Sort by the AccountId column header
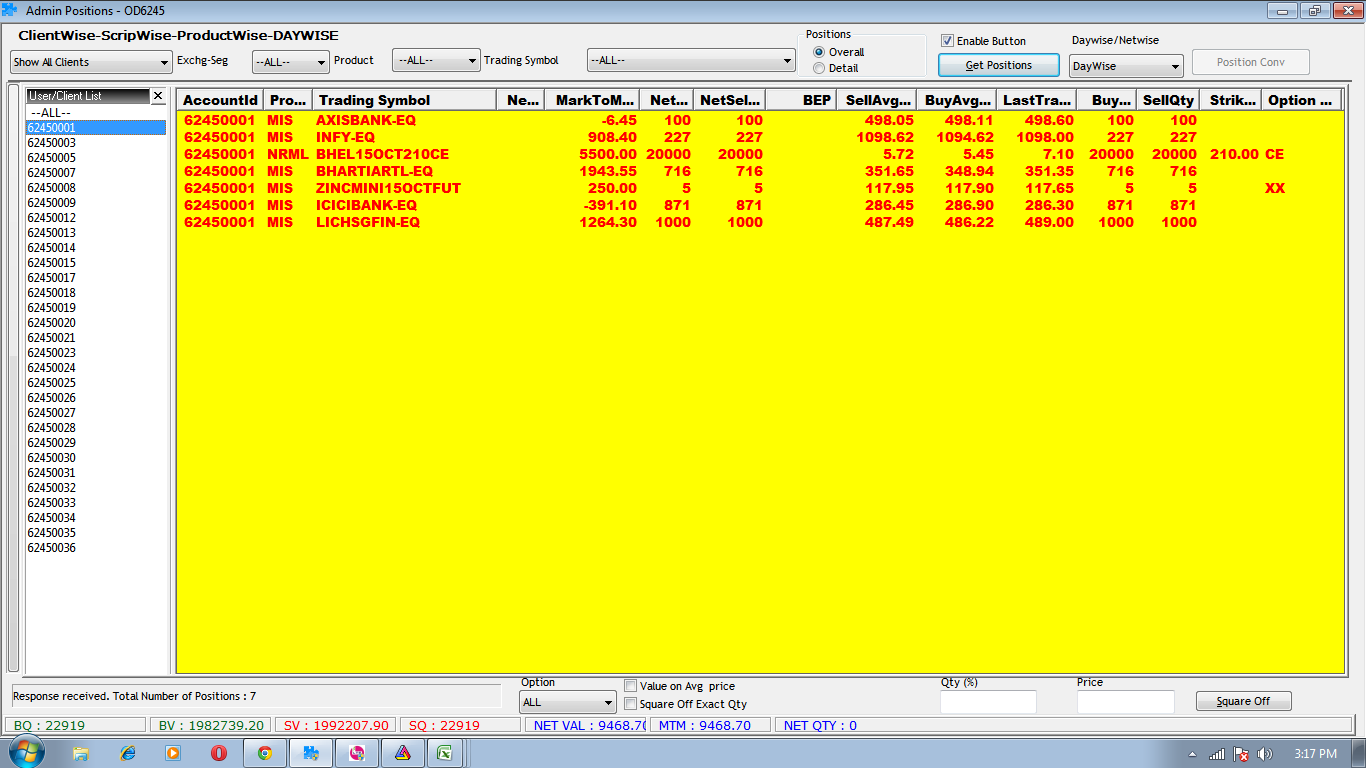The width and height of the screenshot is (1366, 768). 221,100
